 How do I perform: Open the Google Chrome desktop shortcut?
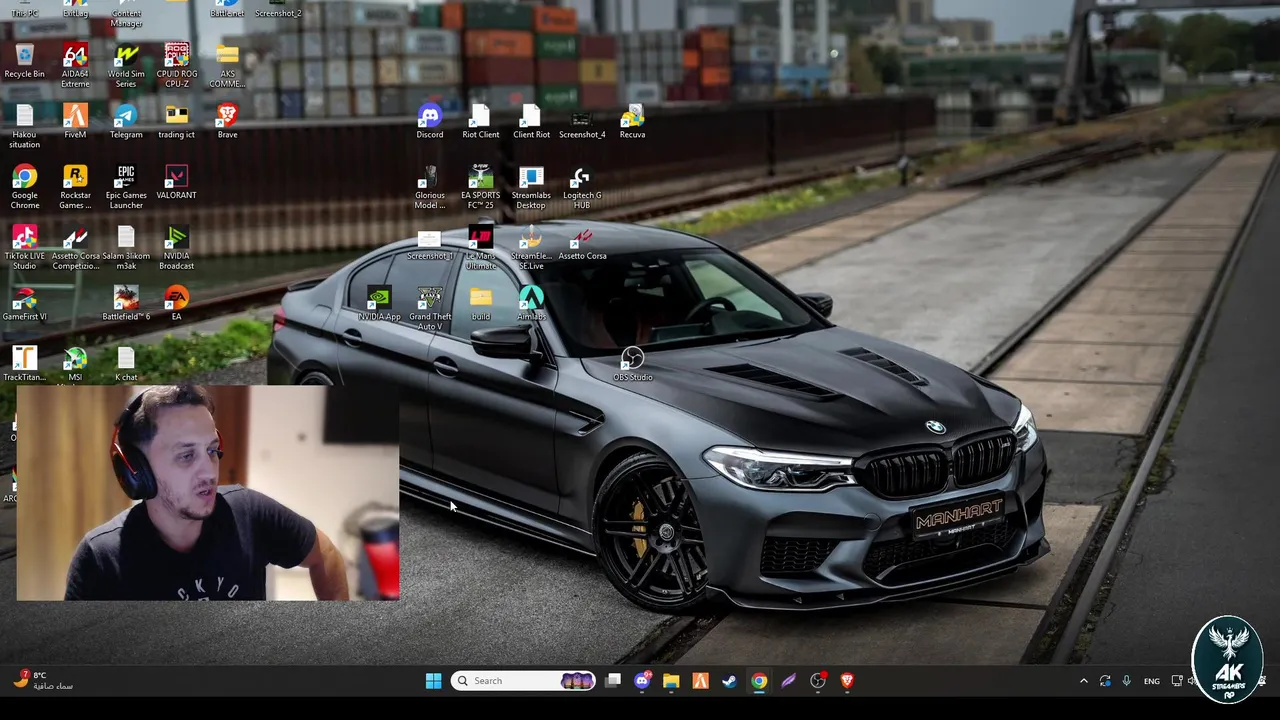tap(24, 187)
